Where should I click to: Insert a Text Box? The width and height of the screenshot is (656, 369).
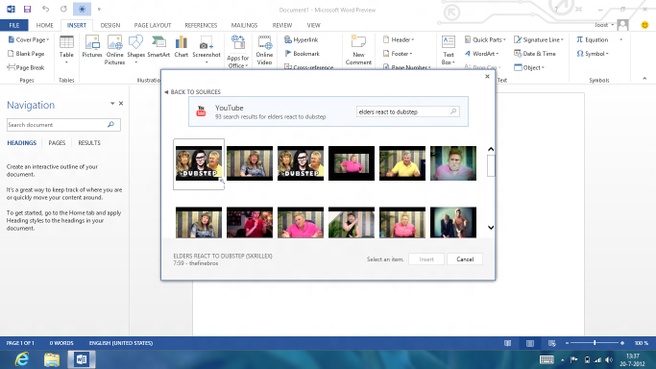(x=448, y=50)
